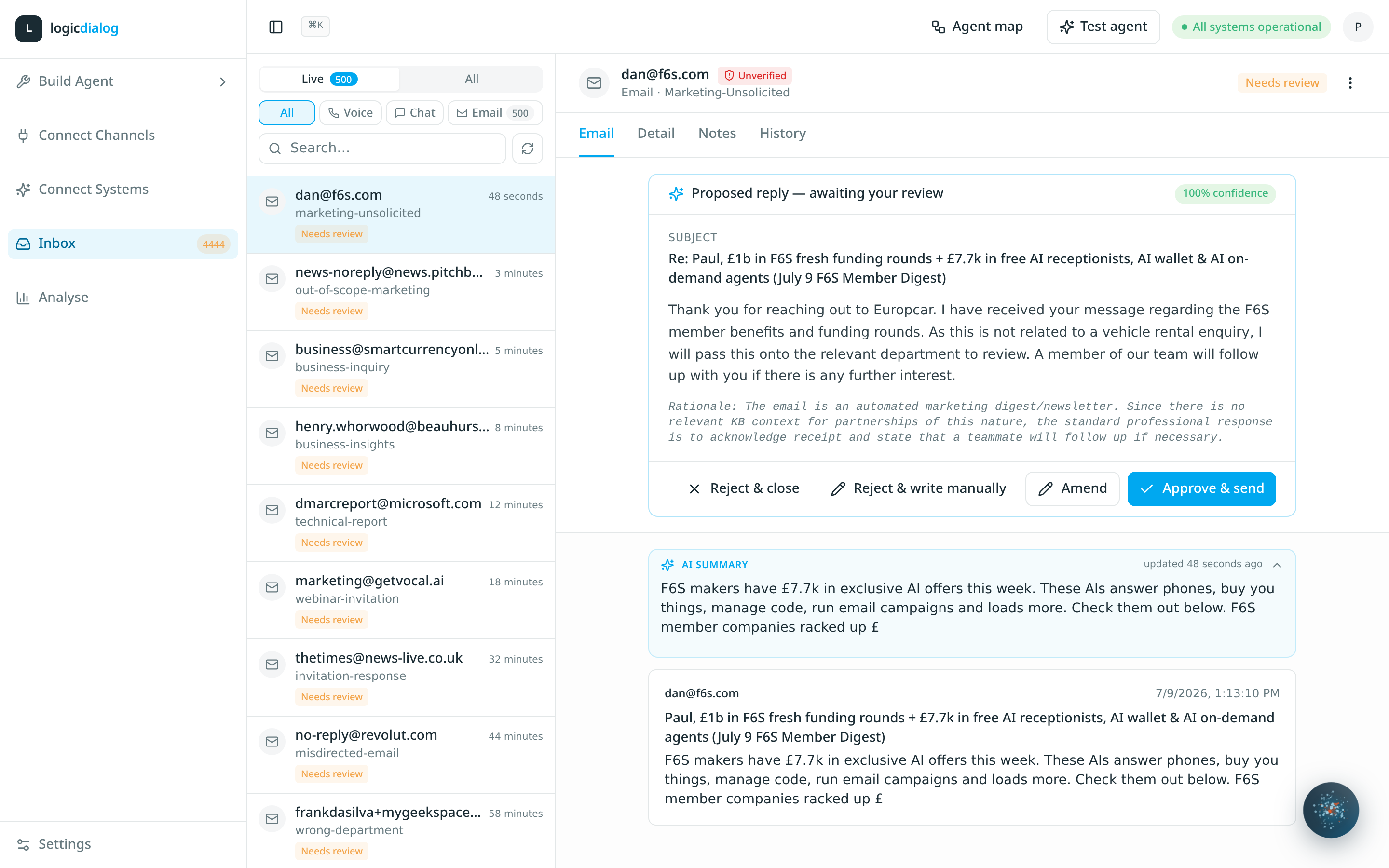Select the All channel filter
The image size is (1389, 868).
286,113
